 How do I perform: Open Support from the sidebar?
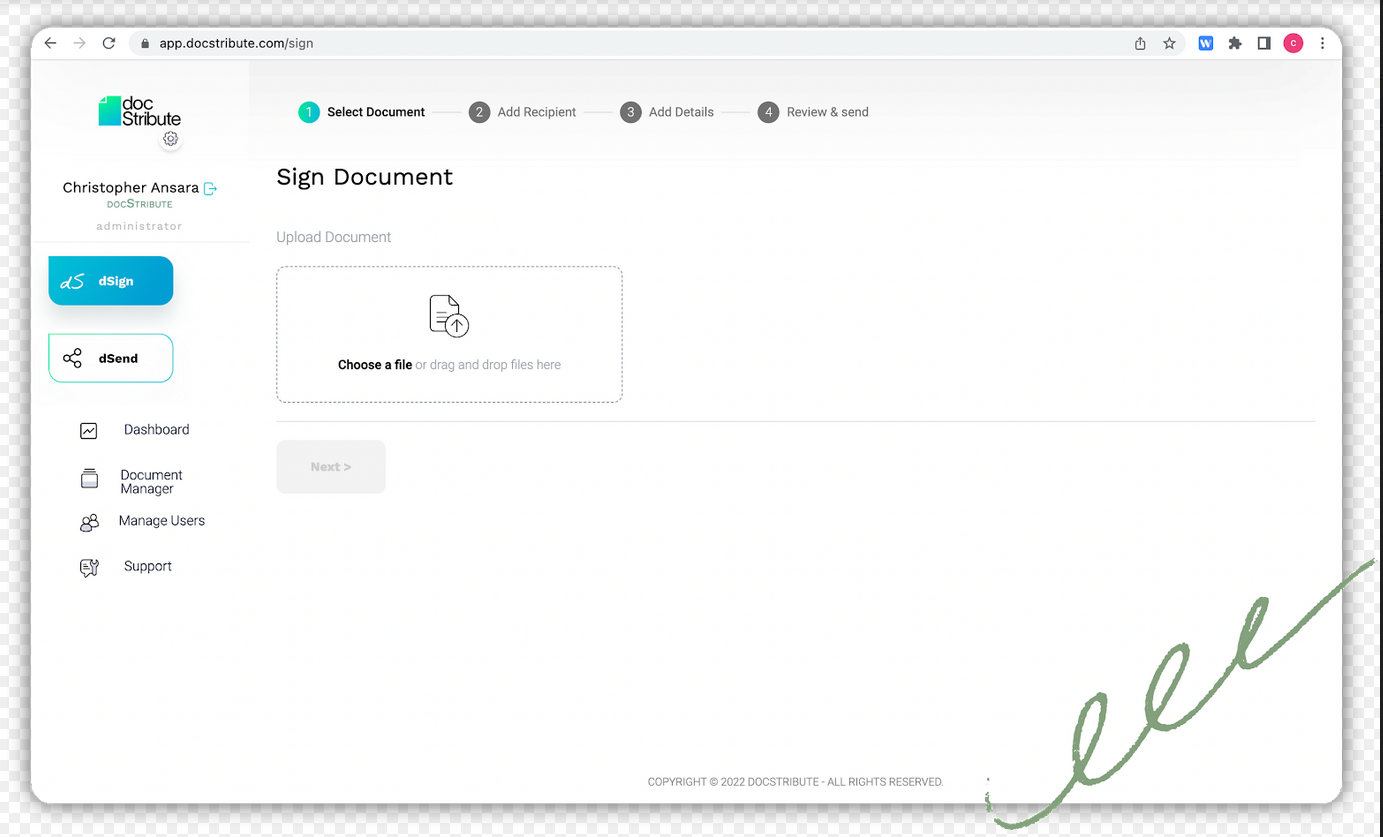click(x=148, y=566)
